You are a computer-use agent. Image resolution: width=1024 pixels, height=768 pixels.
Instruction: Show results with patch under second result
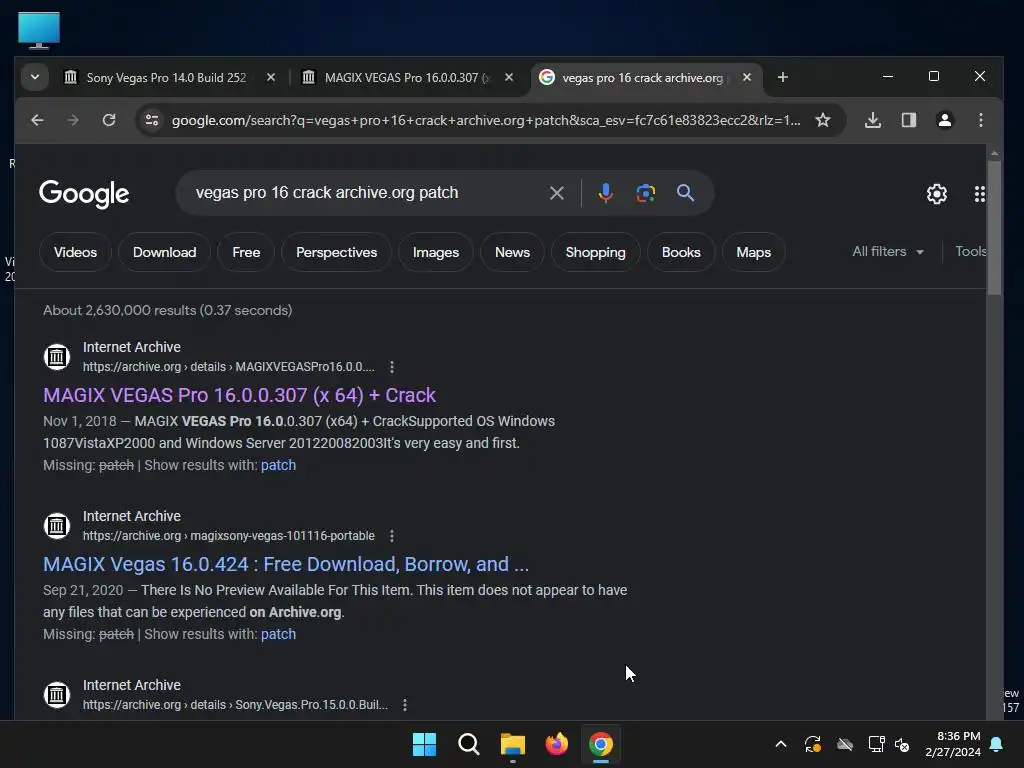(278, 634)
